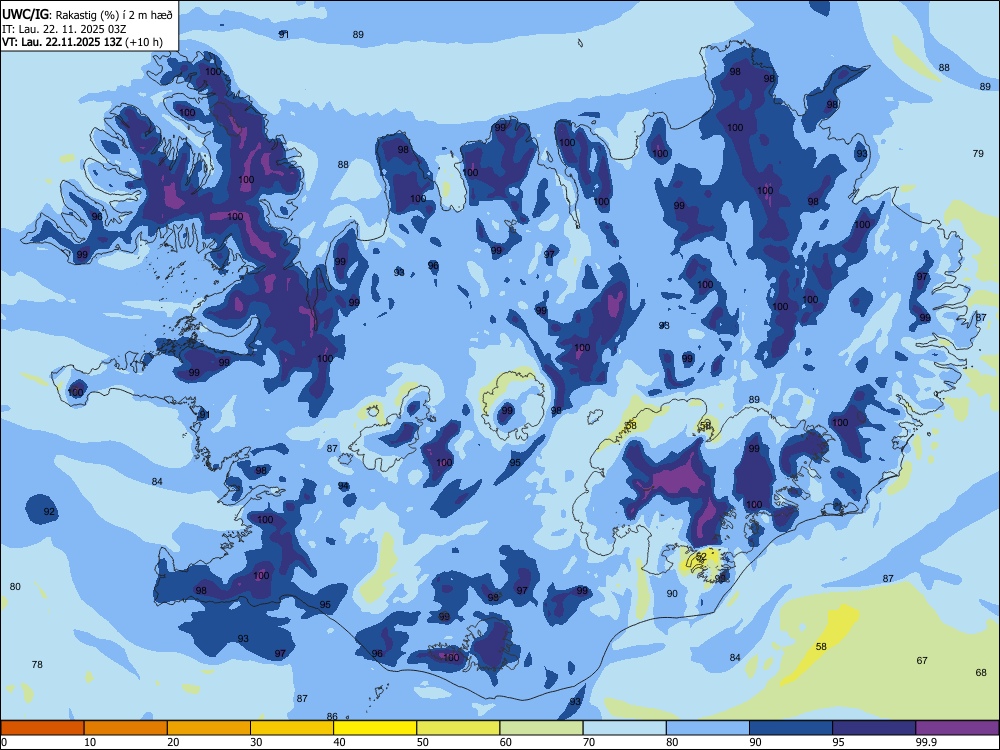Click the '60' legend tick label
Screen dimensions: 1000x750
pos(506,742)
